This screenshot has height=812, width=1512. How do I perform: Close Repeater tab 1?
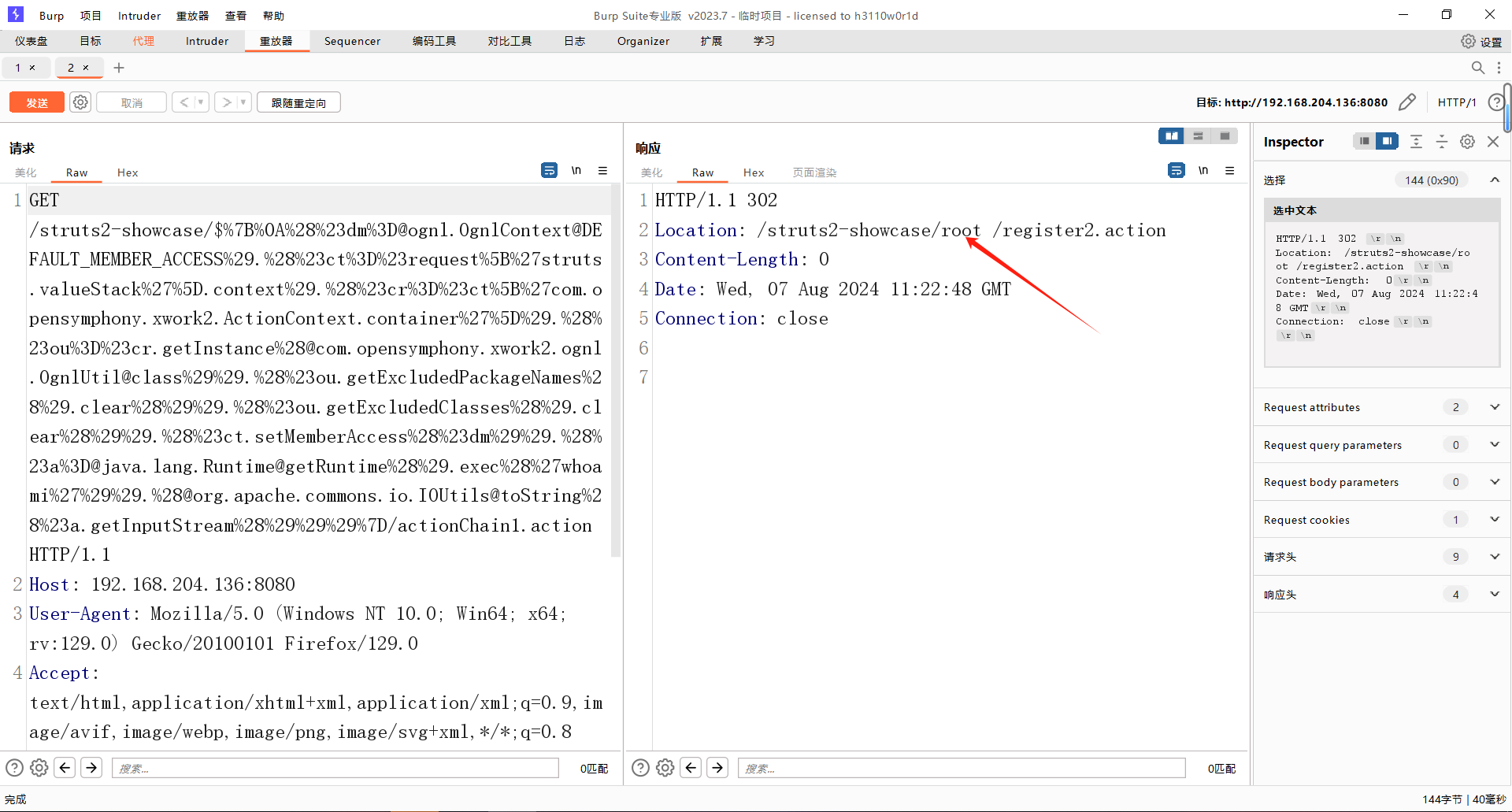[32, 68]
